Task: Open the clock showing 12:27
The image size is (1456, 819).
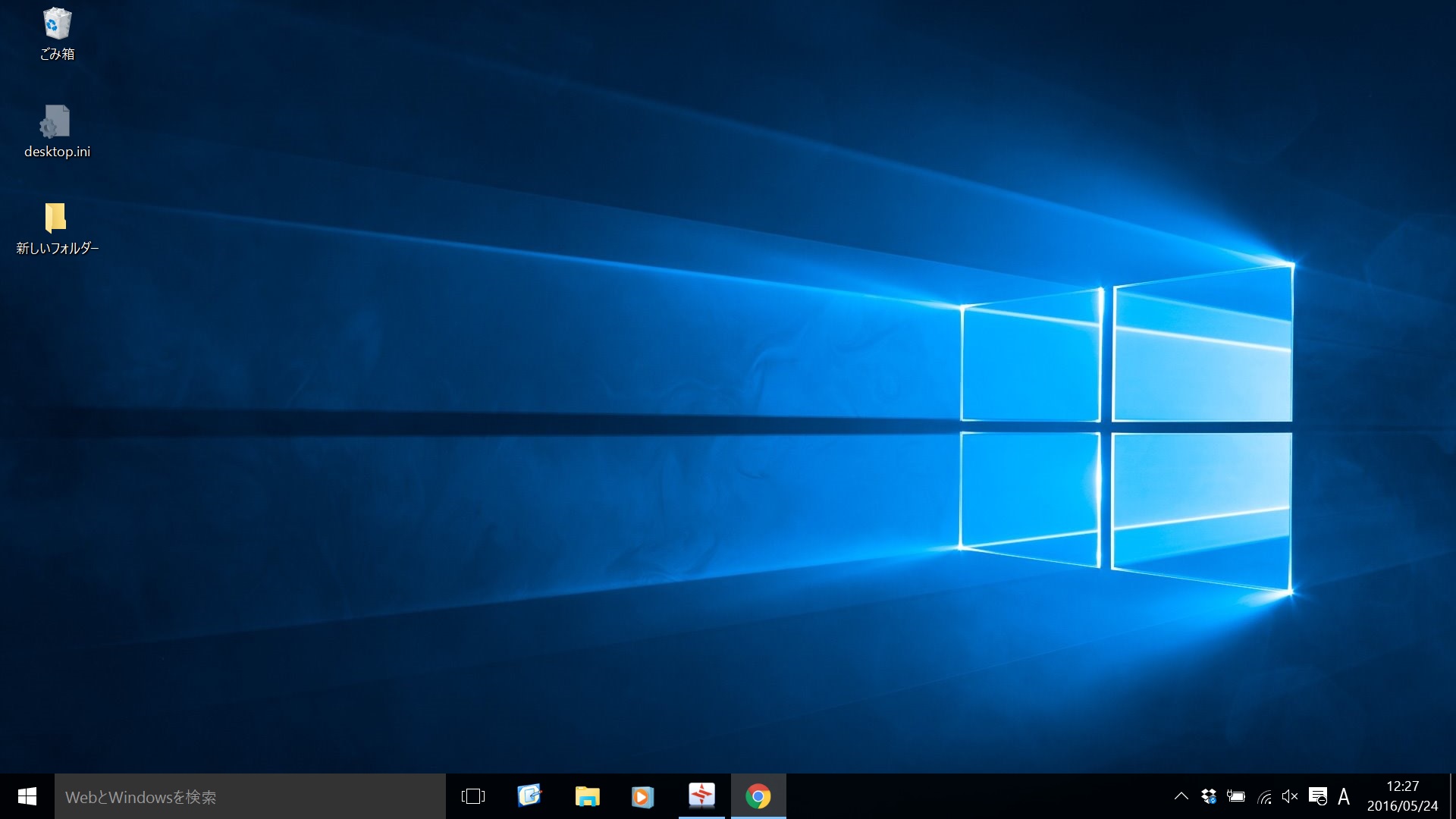Action: click(1402, 796)
